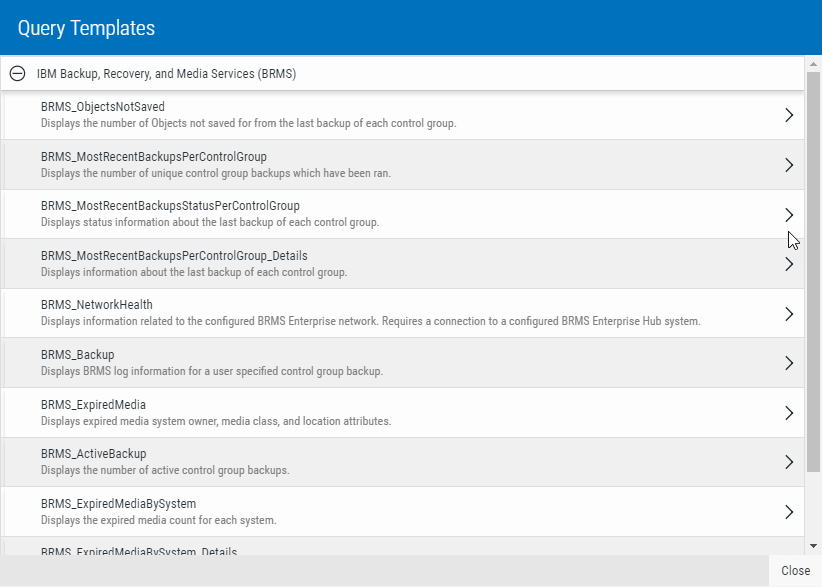Open chevron for BRMS_MostRecentBackupsPerControlGroup_Details

point(789,264)
